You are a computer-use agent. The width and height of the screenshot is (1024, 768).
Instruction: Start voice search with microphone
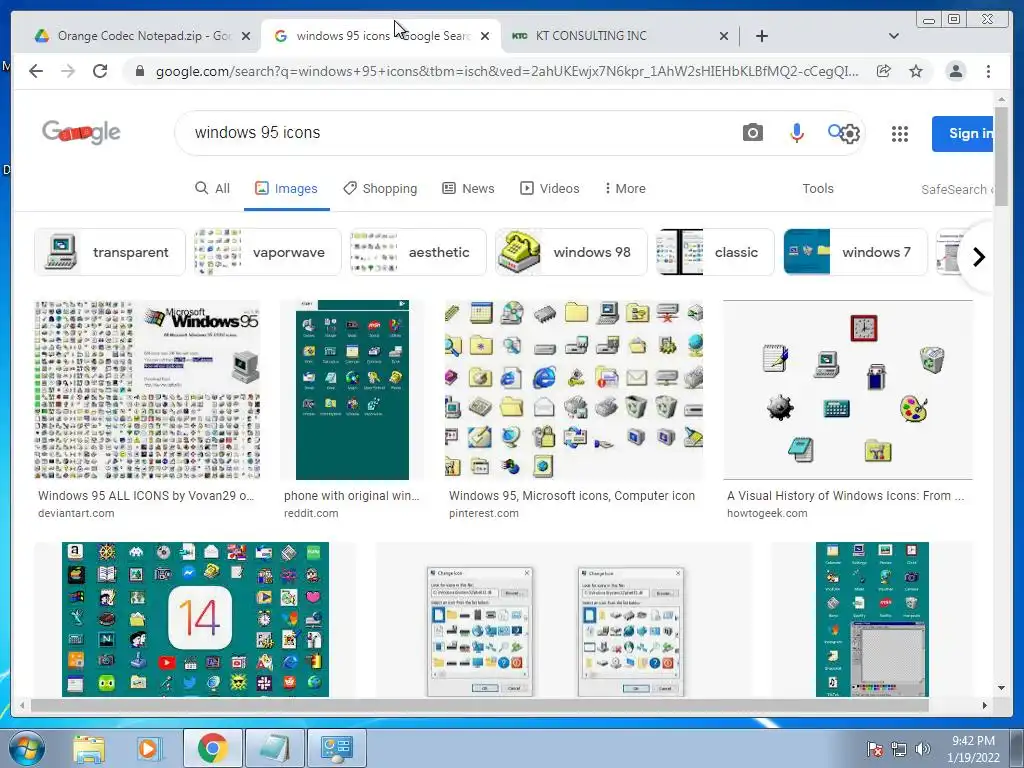pyautogui.click(x=796, y=133)
